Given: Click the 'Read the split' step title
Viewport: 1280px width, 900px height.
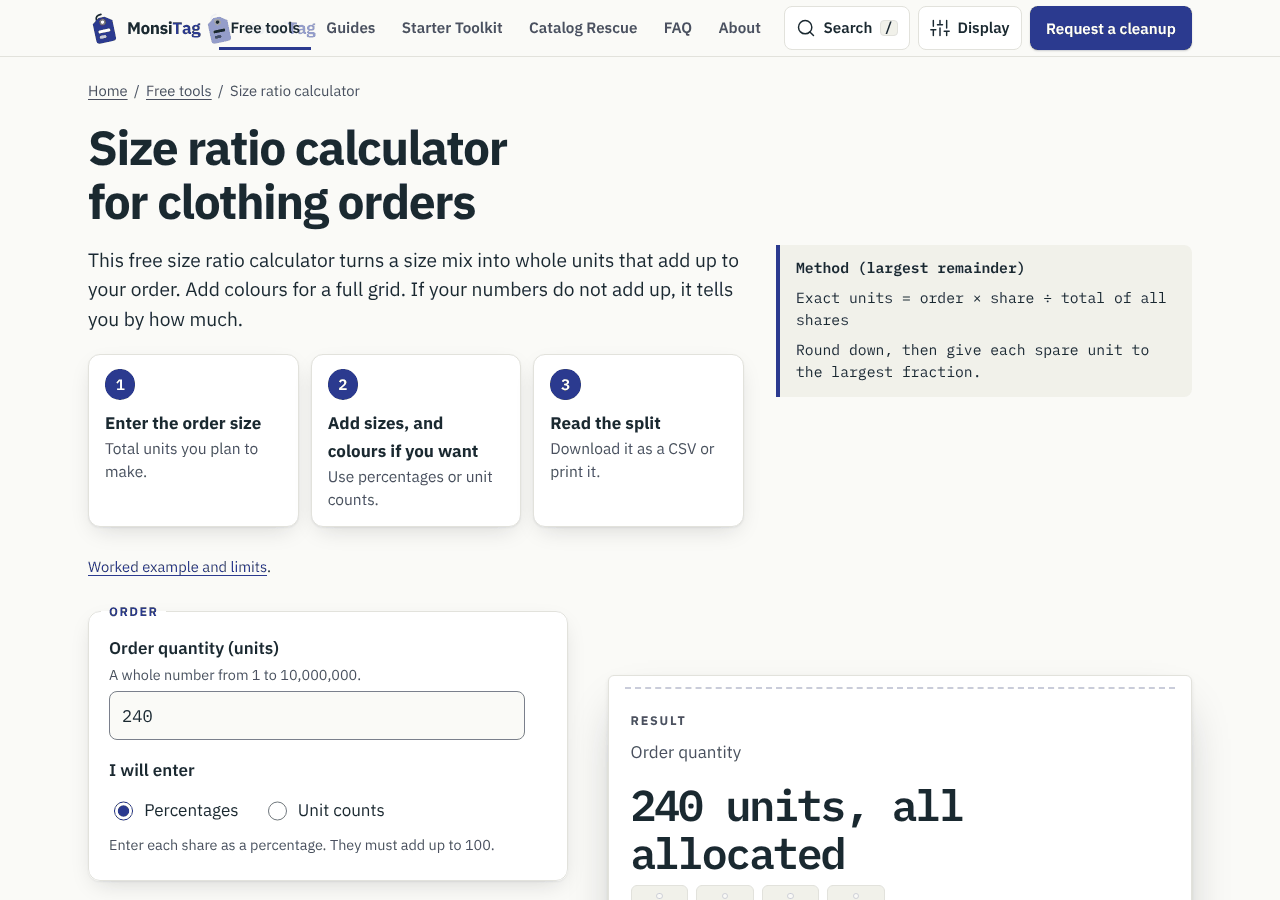Looking at the screenshot, I should pos(606,423).
